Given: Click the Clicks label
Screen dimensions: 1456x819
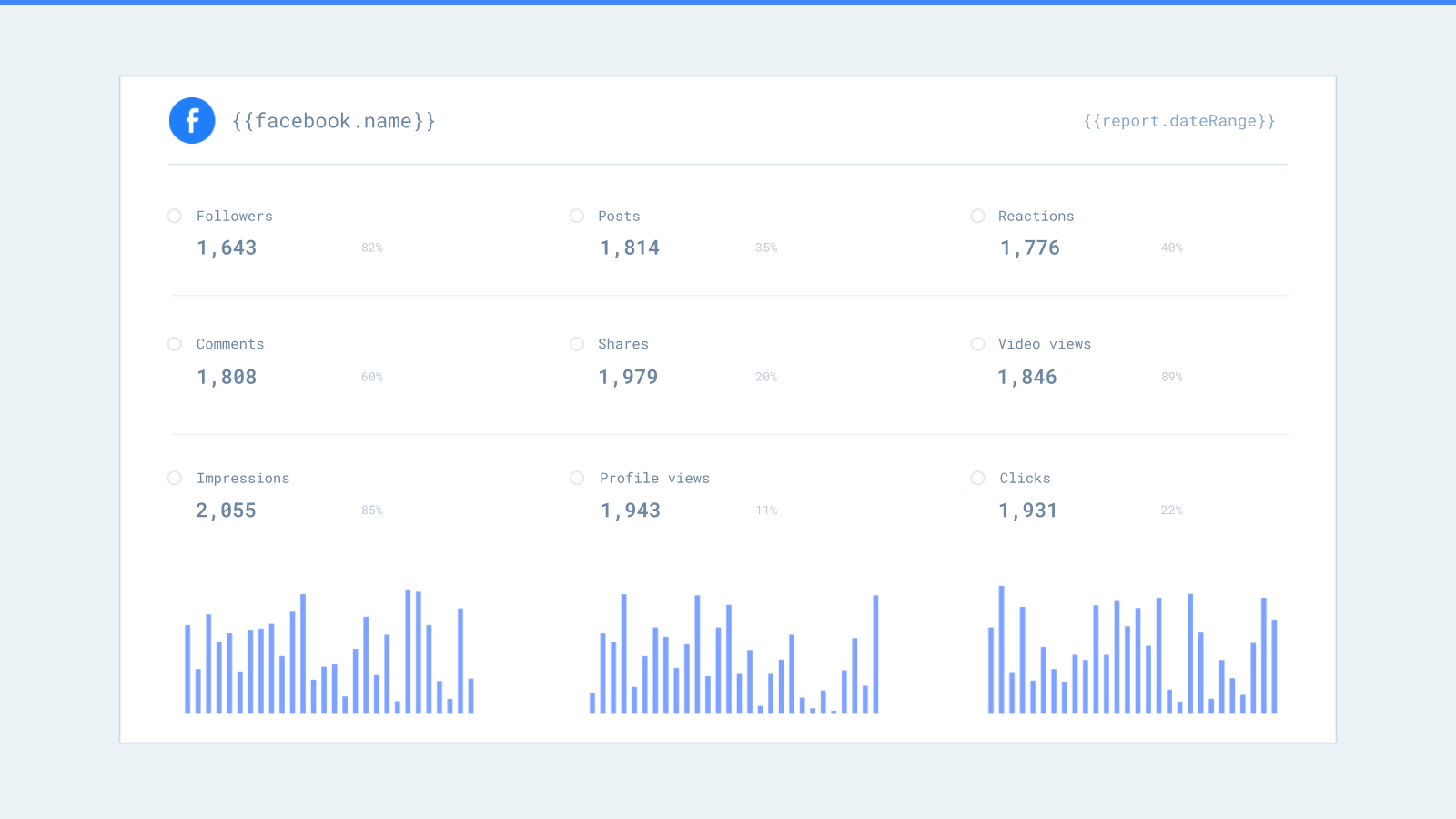Looking at the screenshot, I should pos(1025,478).
